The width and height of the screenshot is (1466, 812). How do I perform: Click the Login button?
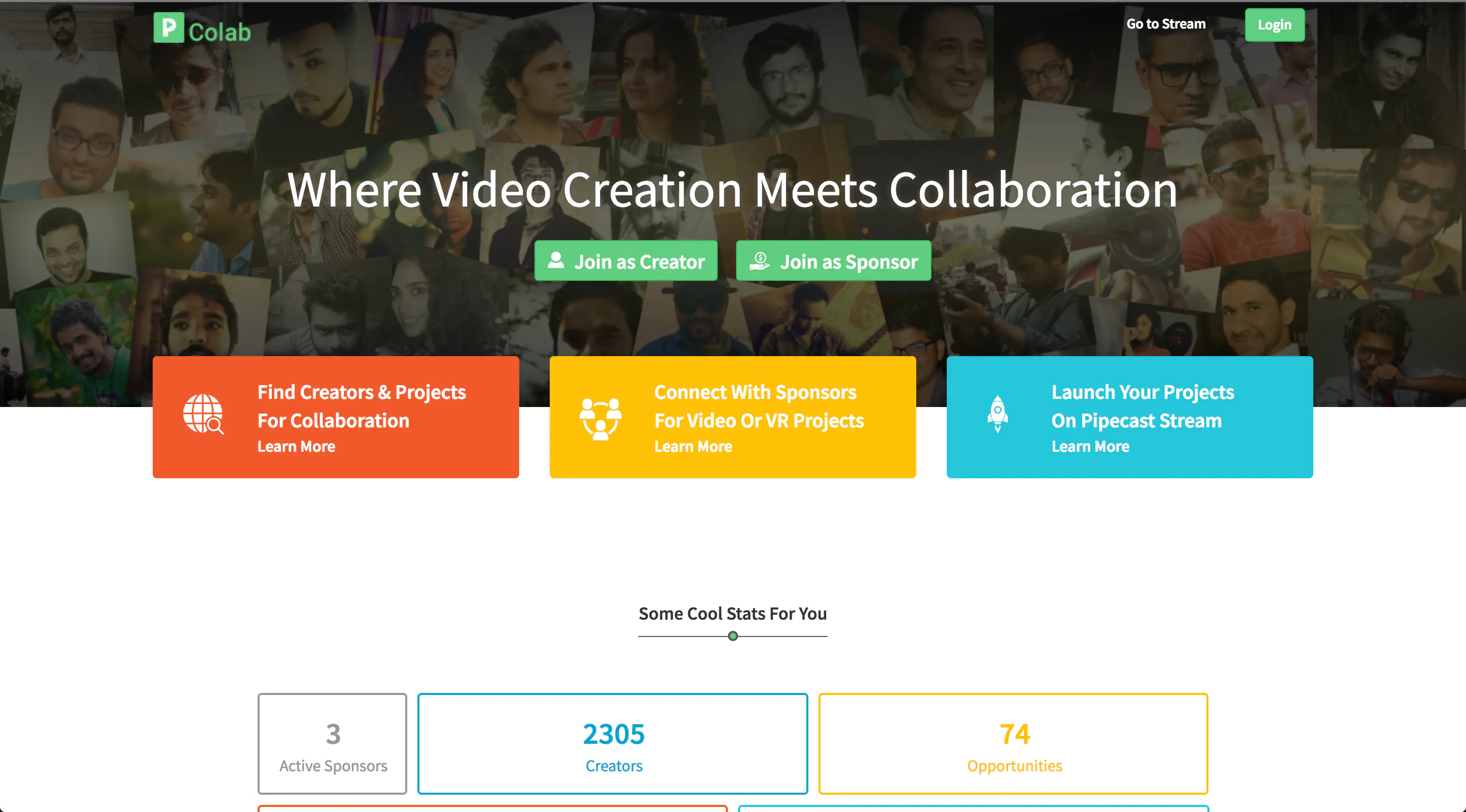(1274, 25)
